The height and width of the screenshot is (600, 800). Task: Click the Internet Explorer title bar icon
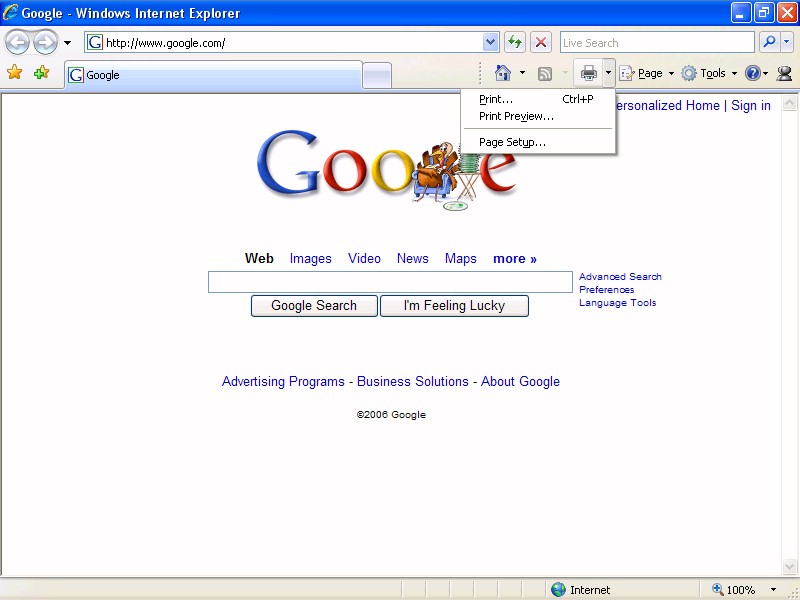pyautogui.click(x=10, y=12)
